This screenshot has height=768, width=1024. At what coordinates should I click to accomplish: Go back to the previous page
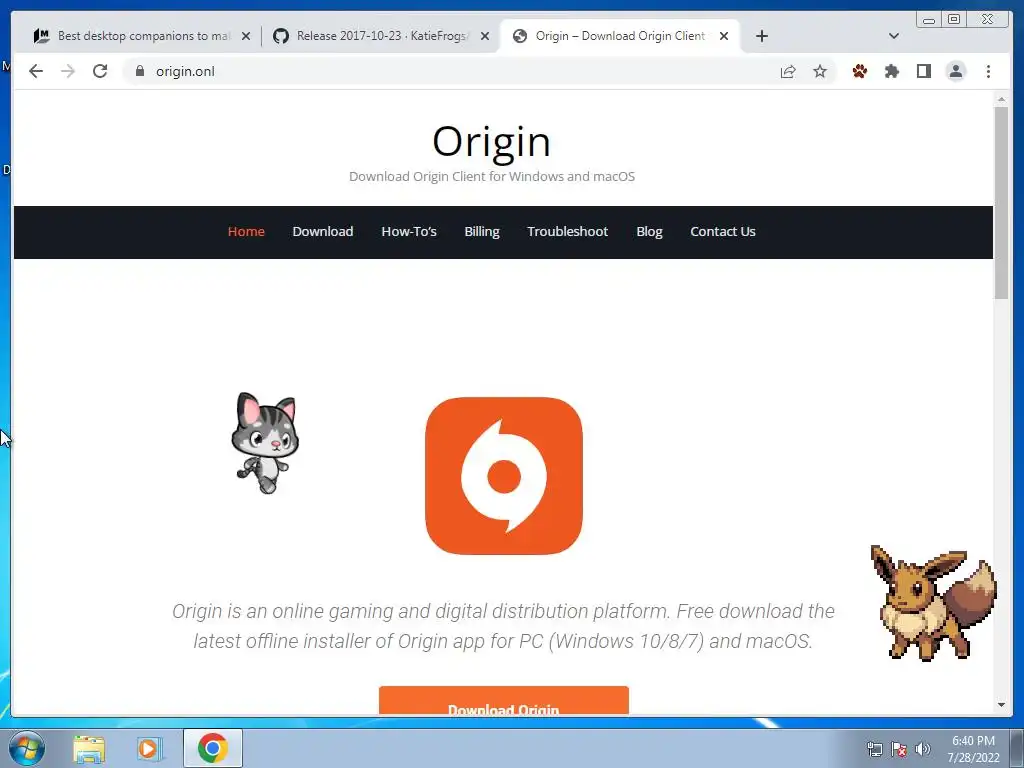36,71
